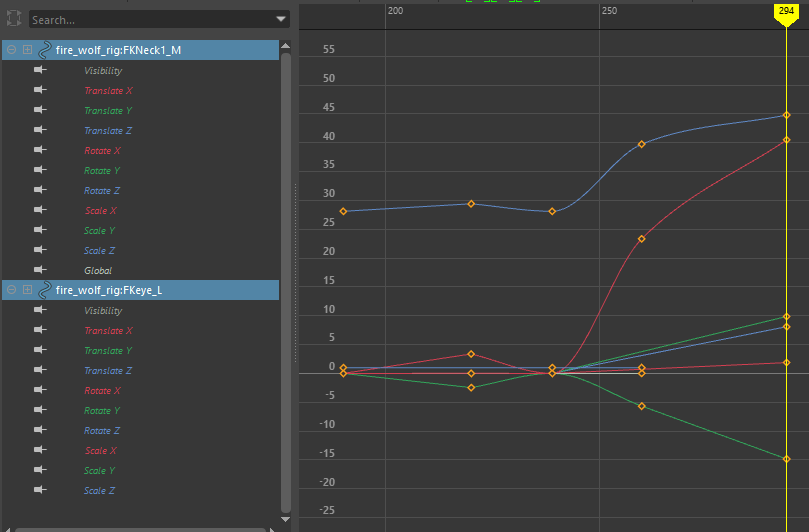
Task: Select blue curve keyframe near 45 at frame 294
Action: coord(786,115)
